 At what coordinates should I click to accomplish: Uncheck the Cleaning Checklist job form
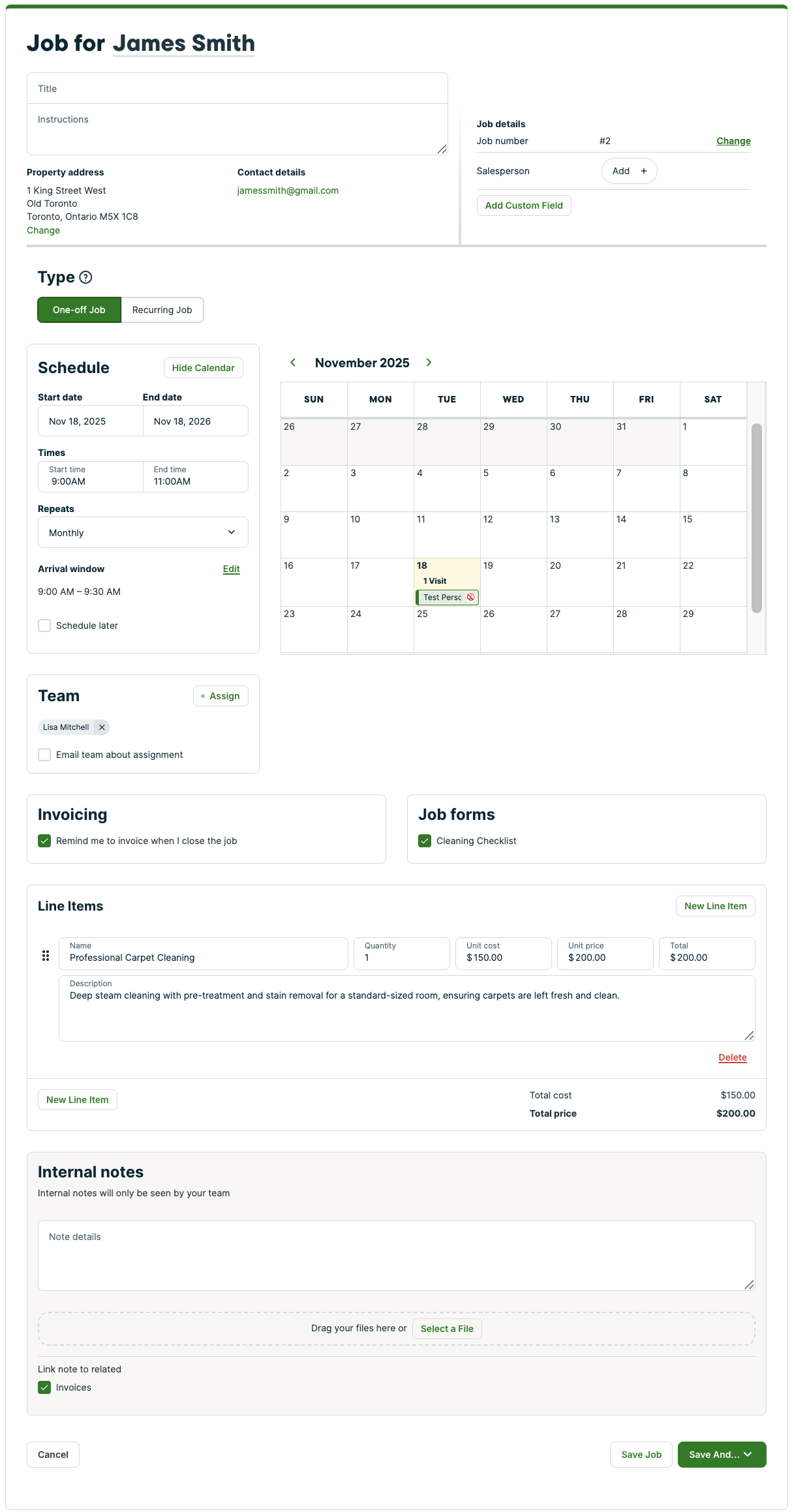[x=425, y=841]
